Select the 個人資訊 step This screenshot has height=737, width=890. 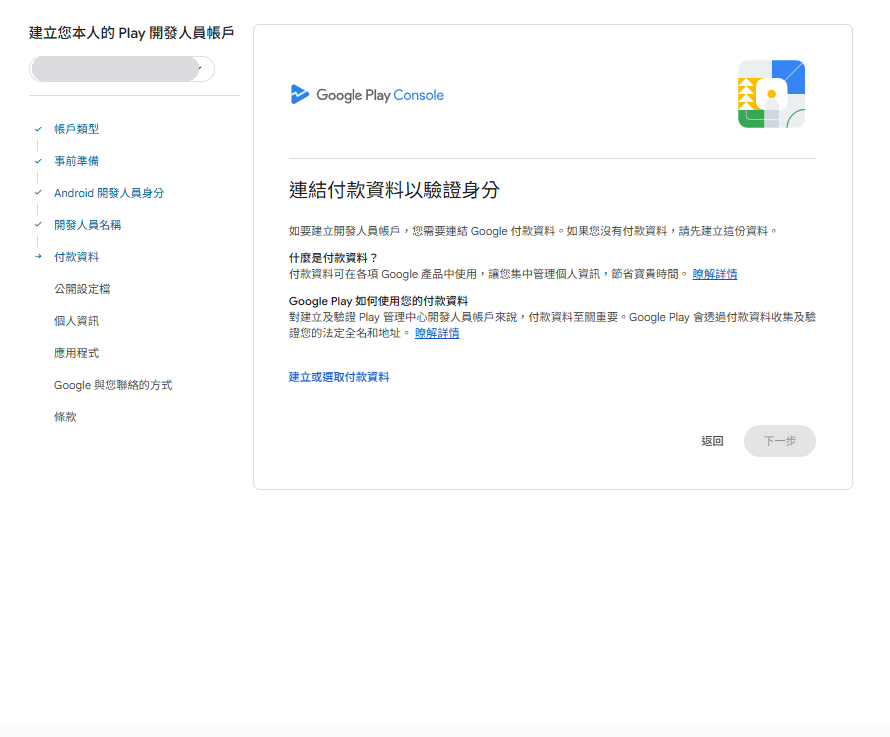[x=76, y=321]
